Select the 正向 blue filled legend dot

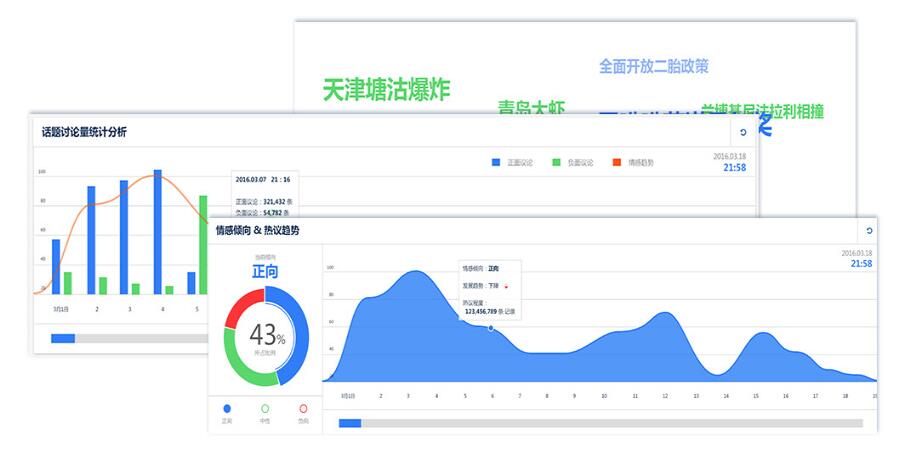click(227, 408)
